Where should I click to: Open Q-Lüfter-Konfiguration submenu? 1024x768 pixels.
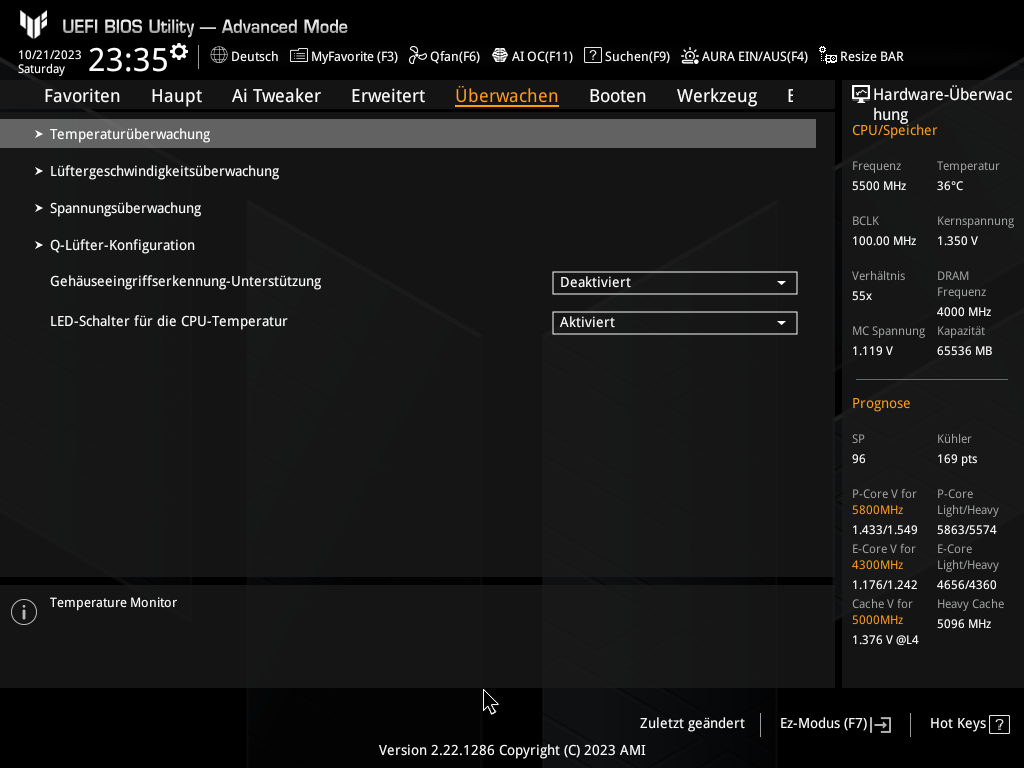pyautogui.click(x=122, y=245)
